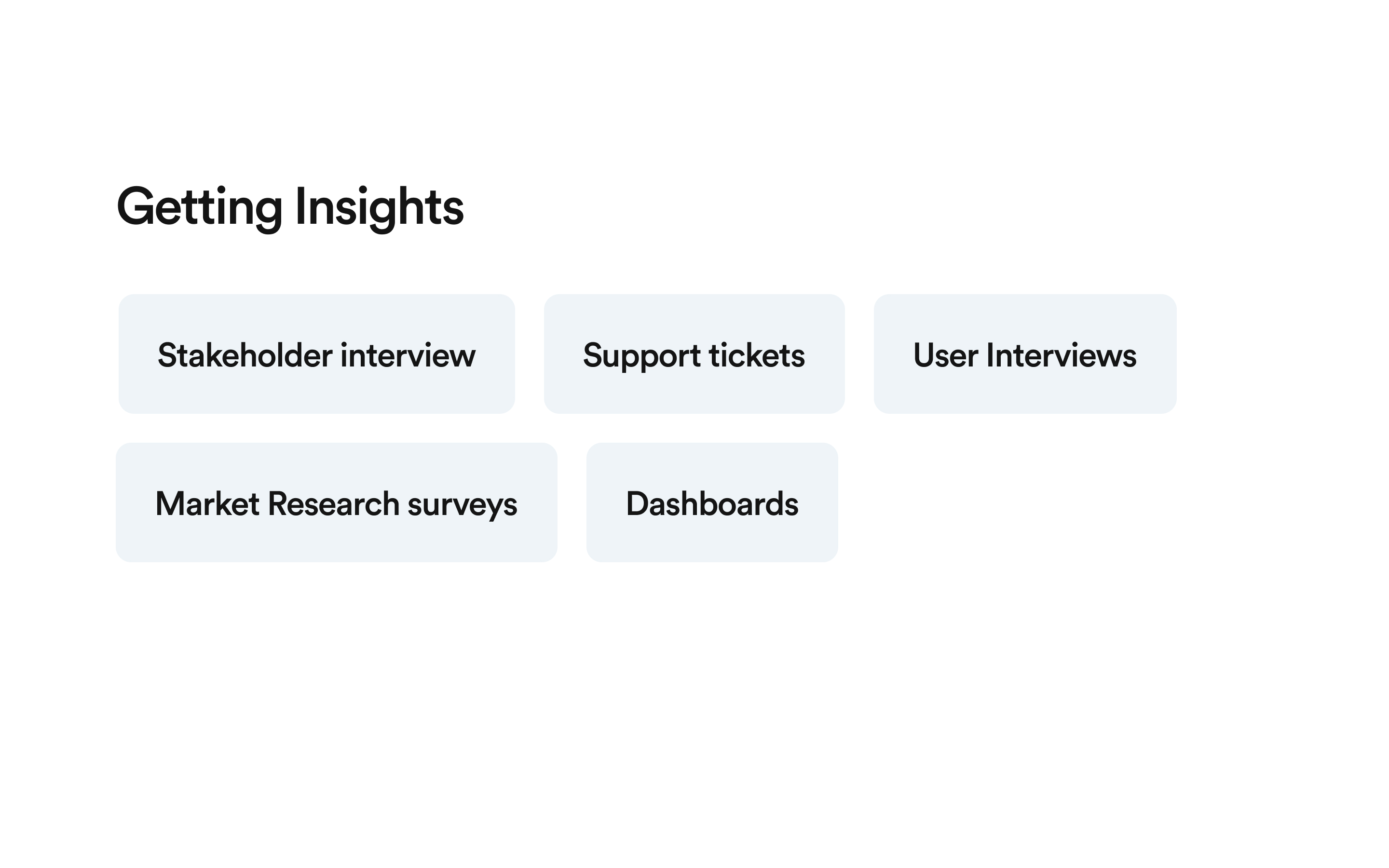The width and height of the screenshot is (1389, 868).
Task: Click the Market Research surveys card
Action: (336, 502)
